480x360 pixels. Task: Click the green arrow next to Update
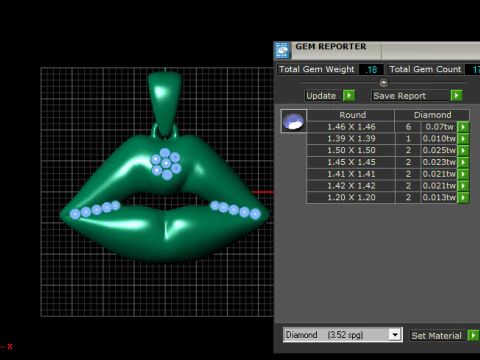click(x=349, y=96)
